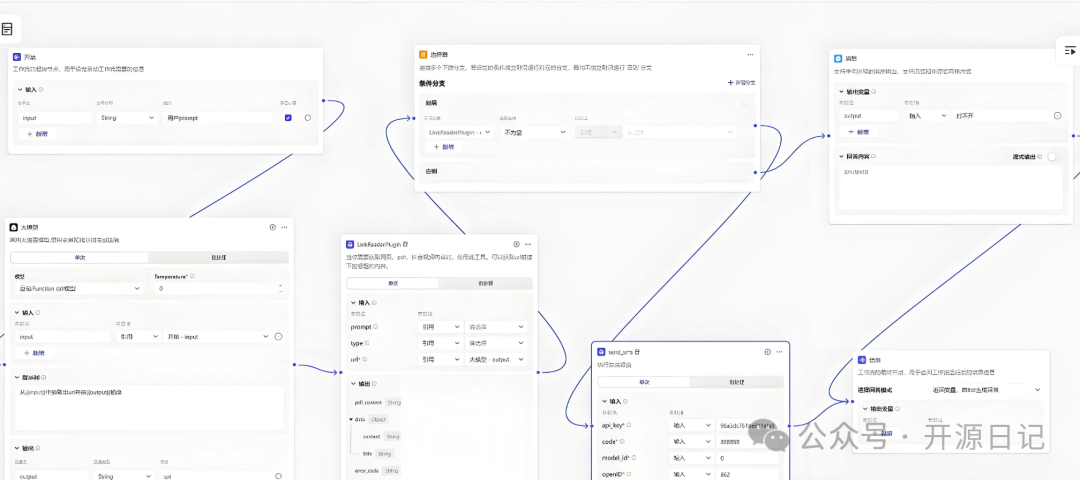Open the answer mode dropdown in 结束 node

click(986, 390)
